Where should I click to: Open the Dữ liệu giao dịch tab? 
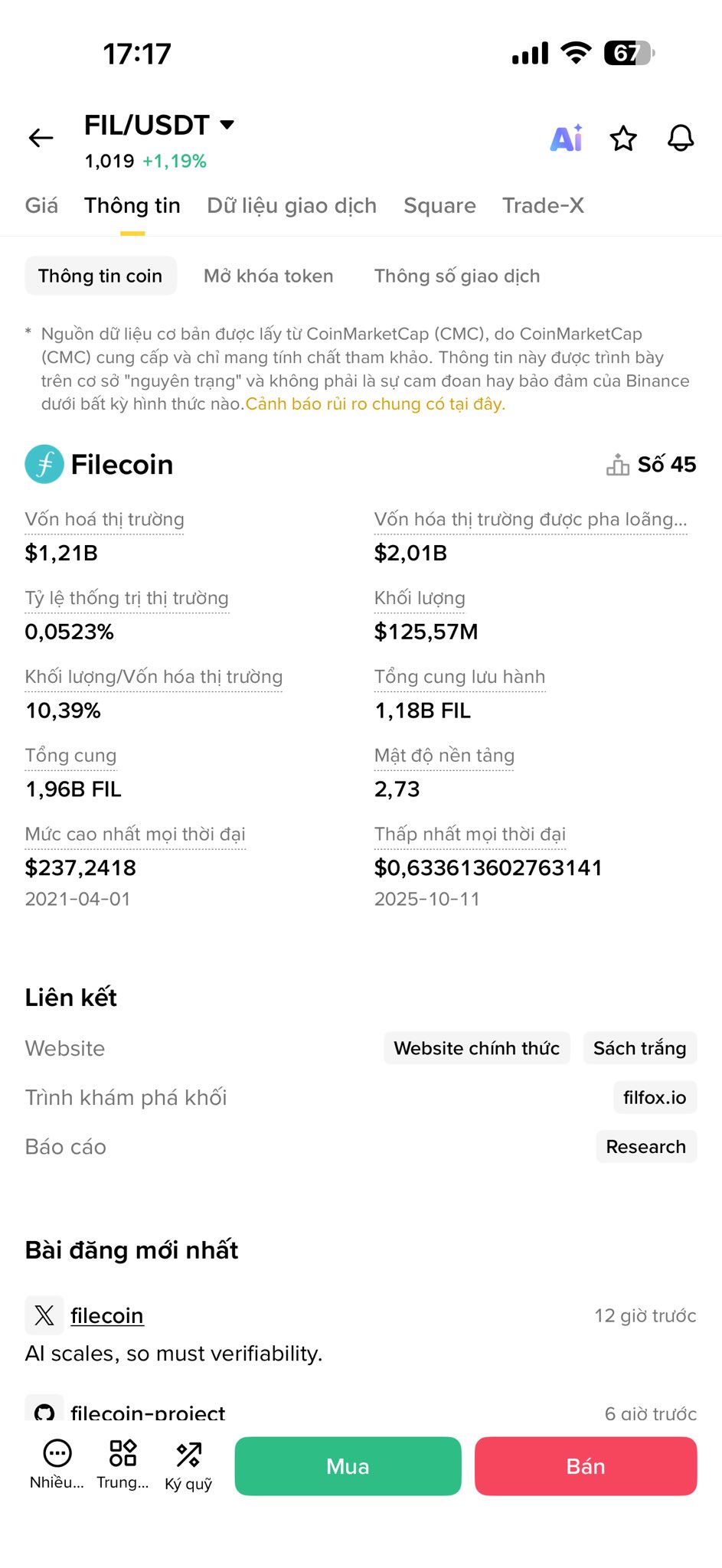pyautogui.click(x=292, y=206)
